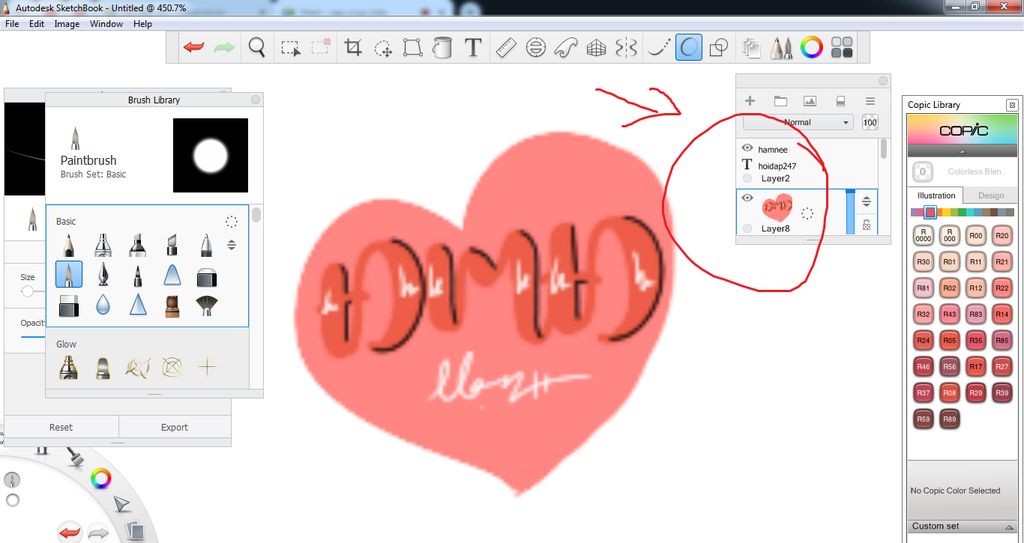Open the layer panel hamburger menu

(870, 101)
